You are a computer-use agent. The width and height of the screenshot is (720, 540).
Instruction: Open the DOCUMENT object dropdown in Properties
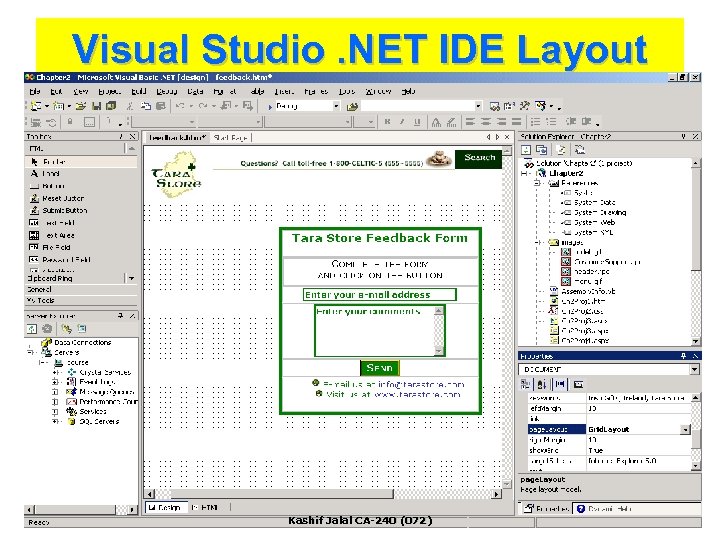694,369
